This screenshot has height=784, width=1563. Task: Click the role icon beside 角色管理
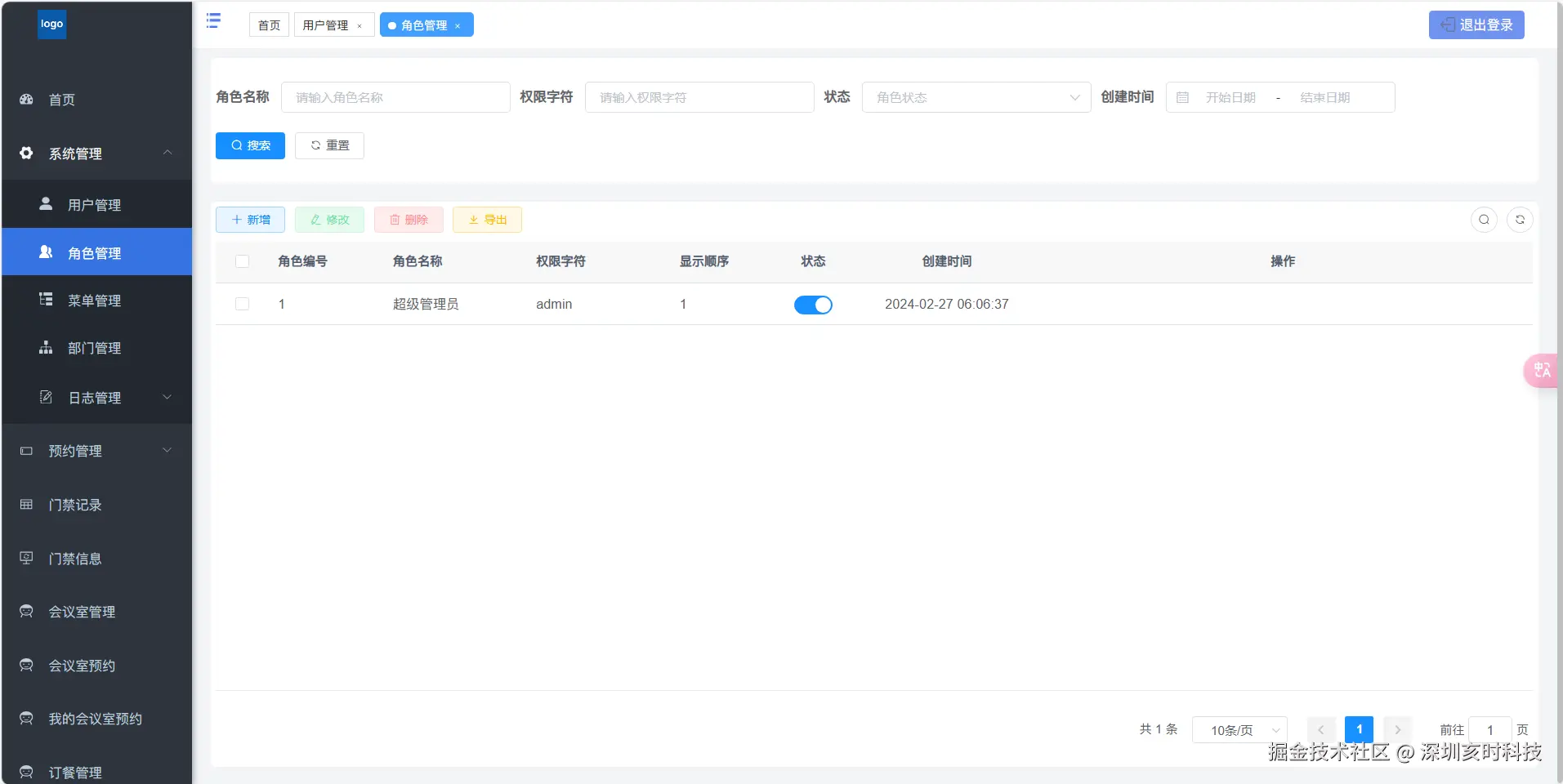tap(46, 252)
